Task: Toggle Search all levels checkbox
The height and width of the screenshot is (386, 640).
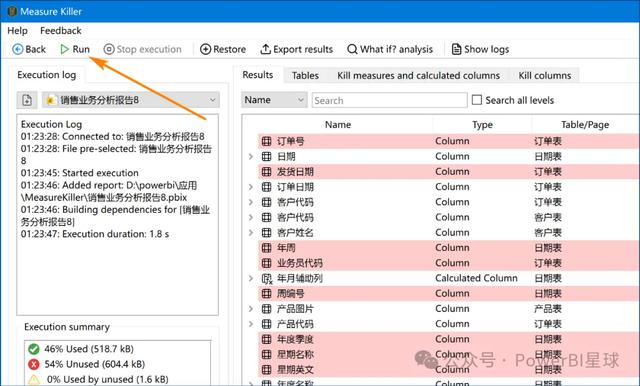Action: pos(477,100)
